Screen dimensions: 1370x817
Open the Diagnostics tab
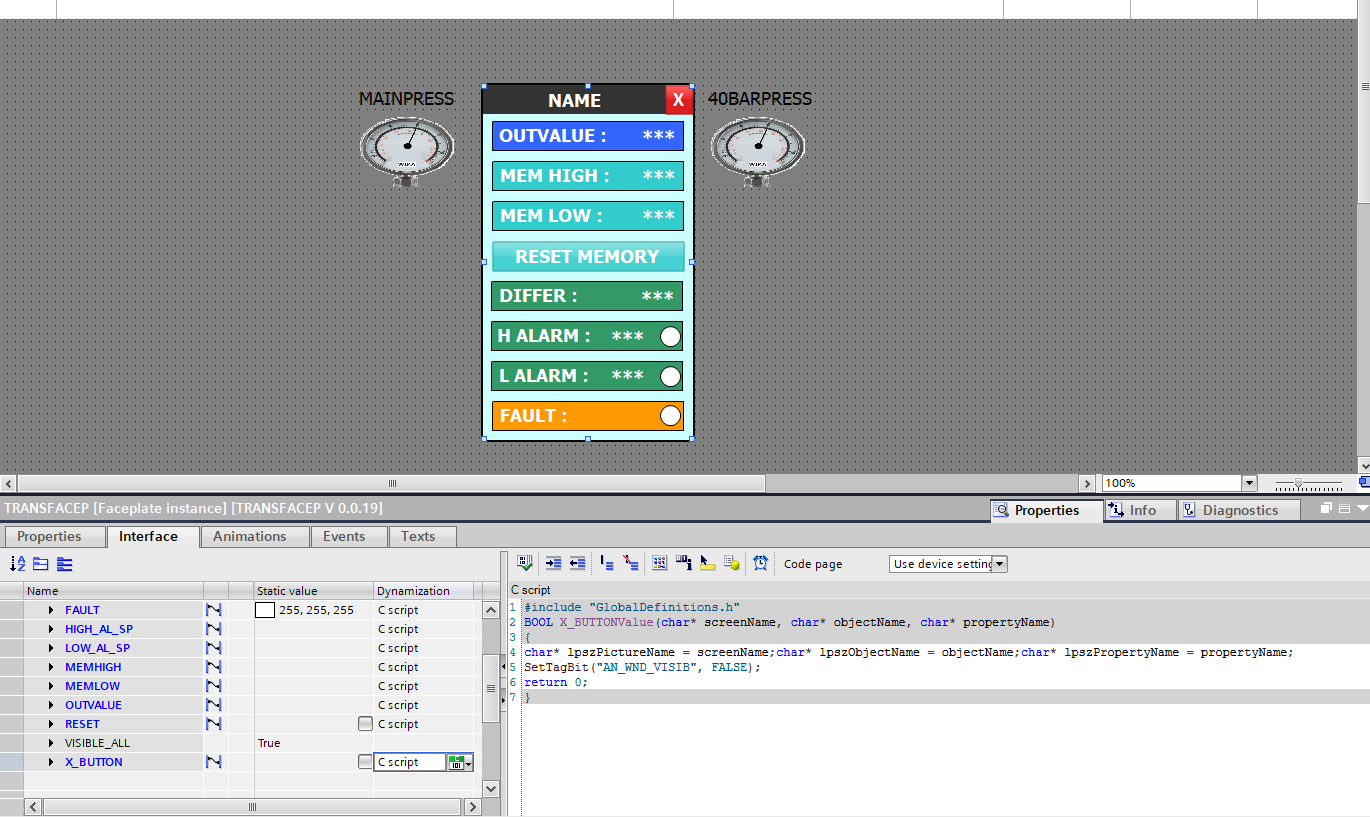click(x=1240, y=510)
